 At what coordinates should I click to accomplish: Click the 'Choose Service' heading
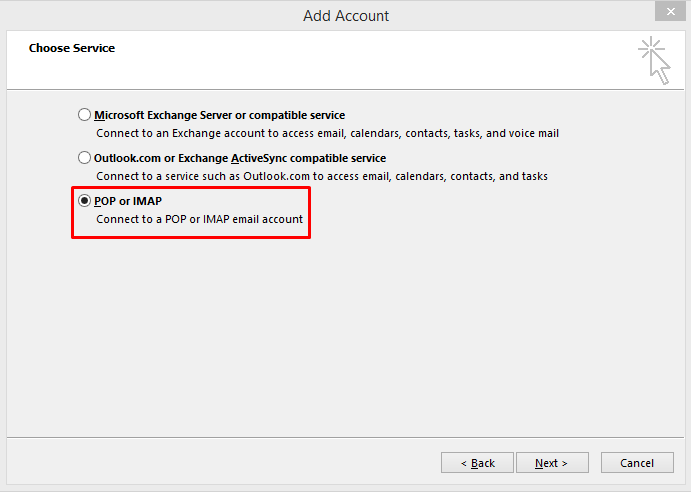(72, 48)
